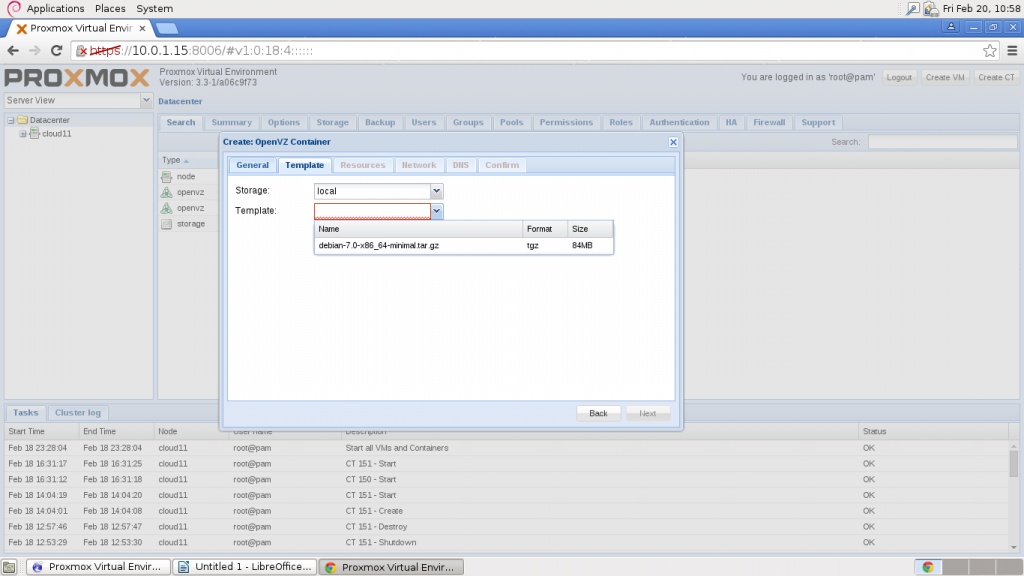This screenshot has width=1024, height=576.
Task: Click the Proxmox logo
Action: point(77,78)
